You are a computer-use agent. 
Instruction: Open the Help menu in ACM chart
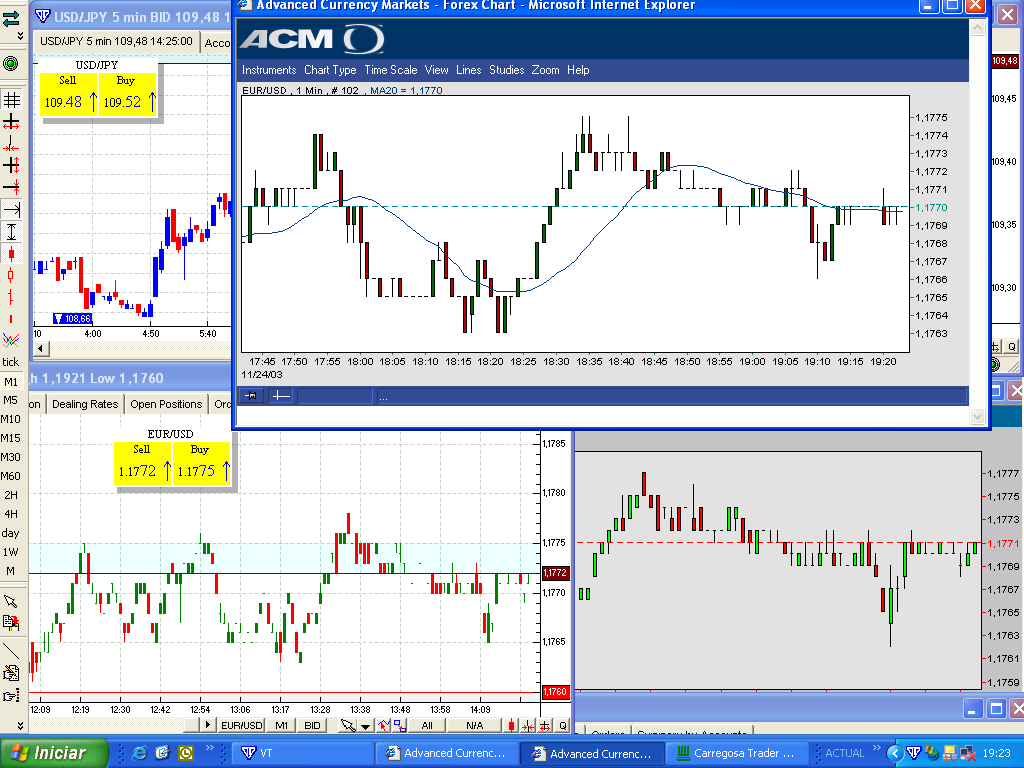pos(578,70)
